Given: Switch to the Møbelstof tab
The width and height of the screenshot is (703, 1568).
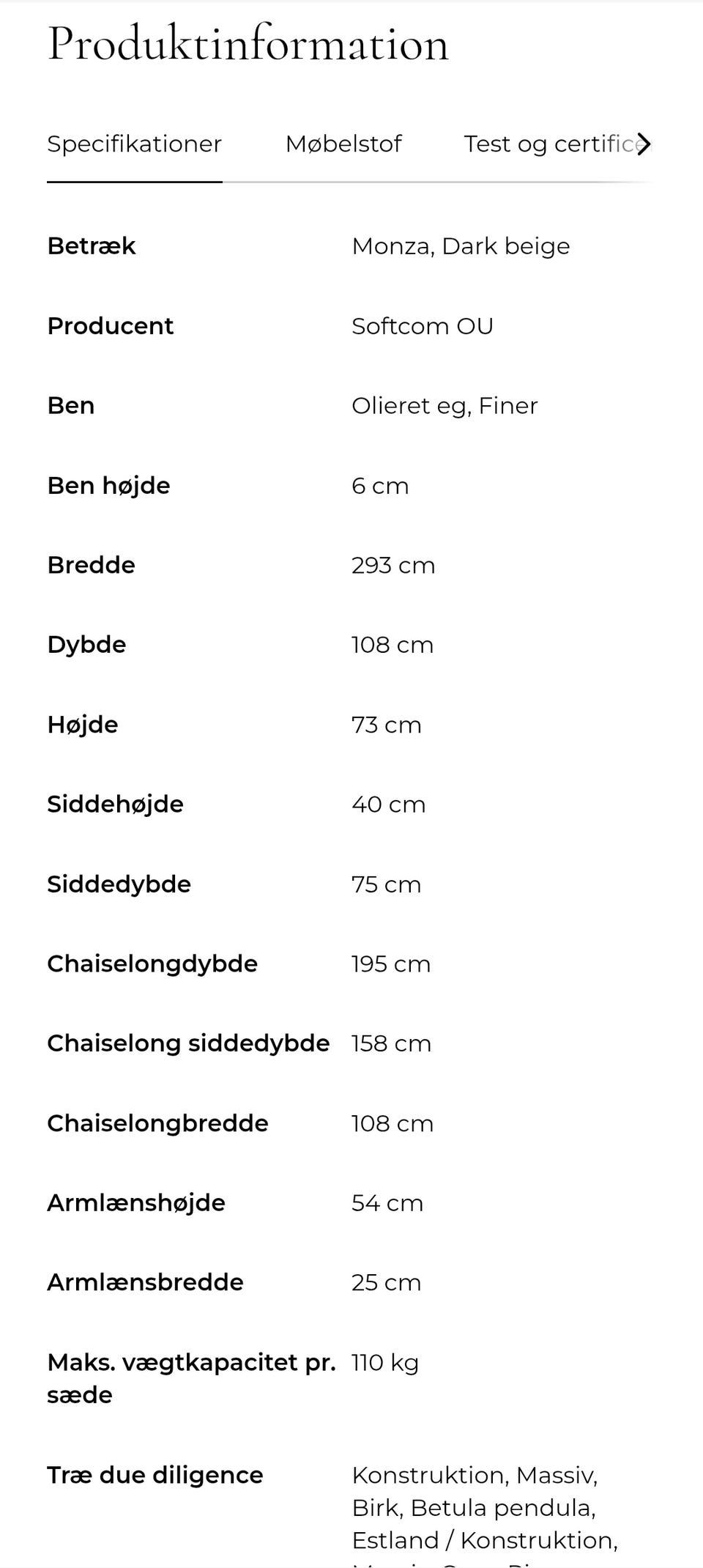Looking at the screenshot, I should click(x=343, y=144).
